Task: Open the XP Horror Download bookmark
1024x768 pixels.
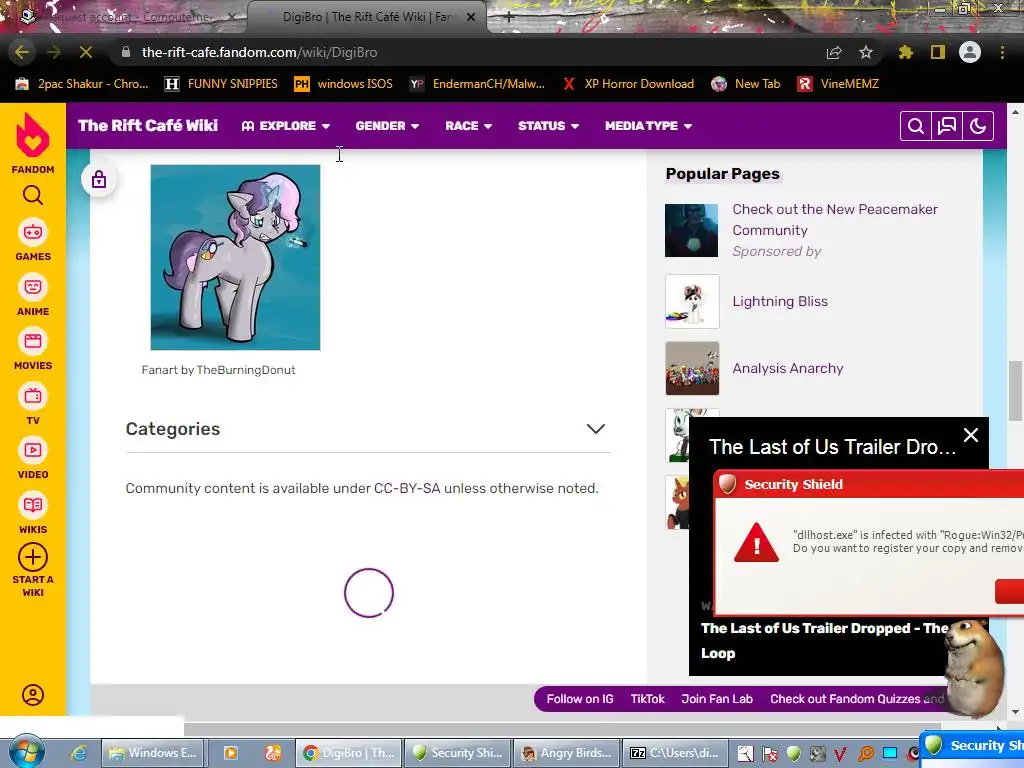Action: point(628,84)
